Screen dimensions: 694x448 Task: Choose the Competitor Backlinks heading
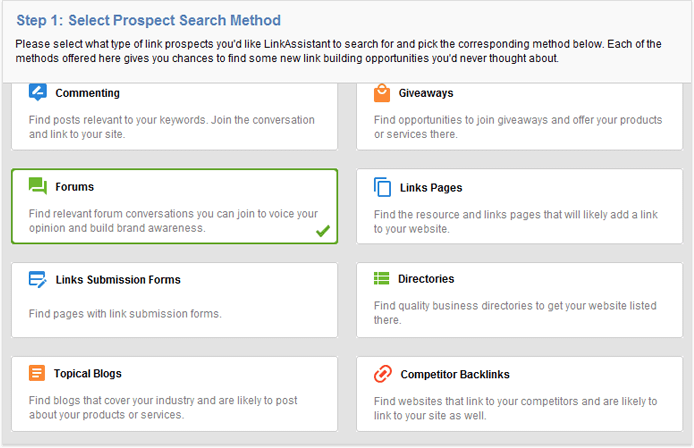click(x=455, y=375)
